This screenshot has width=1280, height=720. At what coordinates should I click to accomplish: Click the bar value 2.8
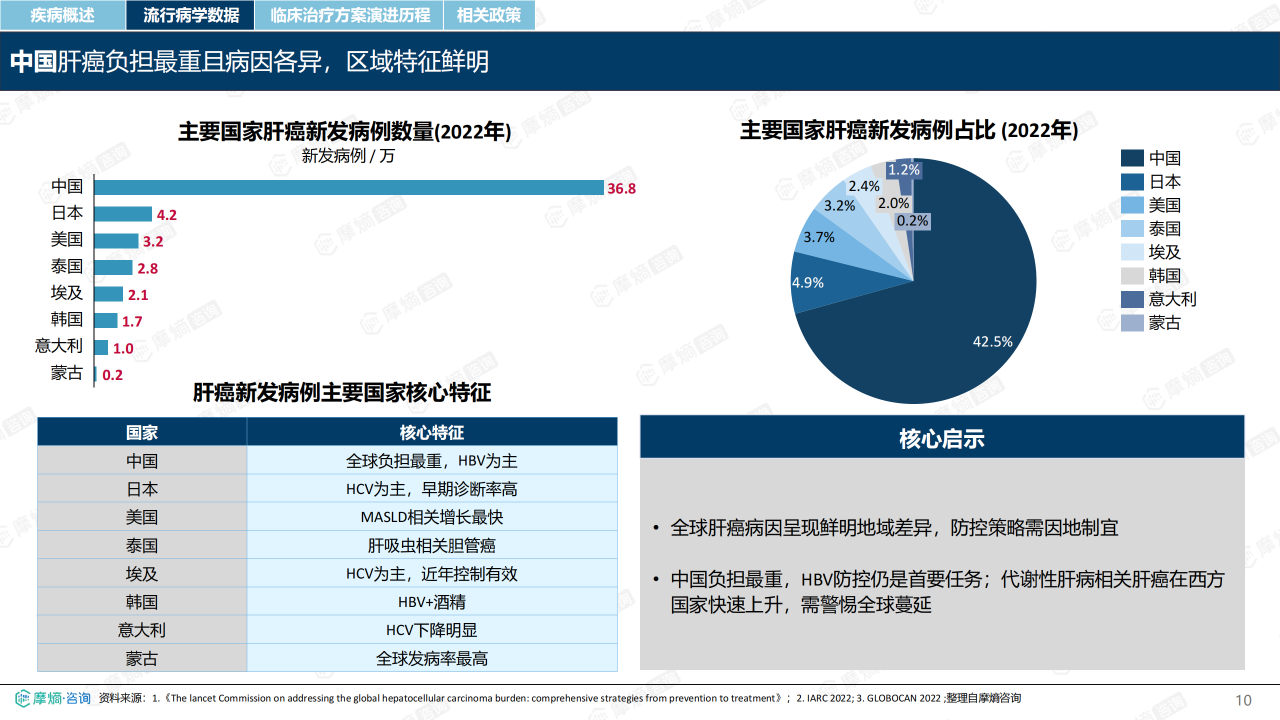[x=148, y=269]
